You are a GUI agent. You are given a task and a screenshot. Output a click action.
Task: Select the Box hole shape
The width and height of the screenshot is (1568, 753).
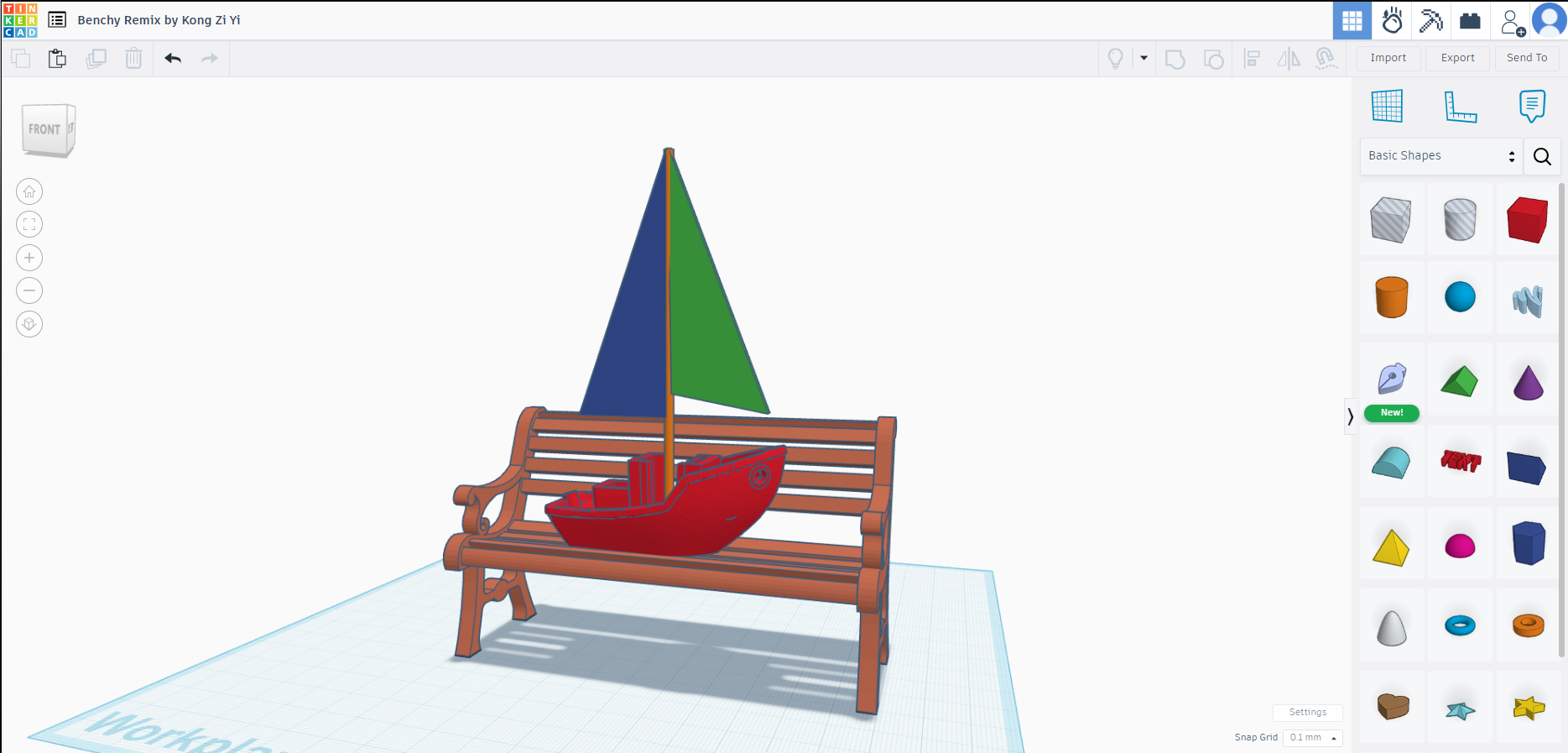point(1391,220)
